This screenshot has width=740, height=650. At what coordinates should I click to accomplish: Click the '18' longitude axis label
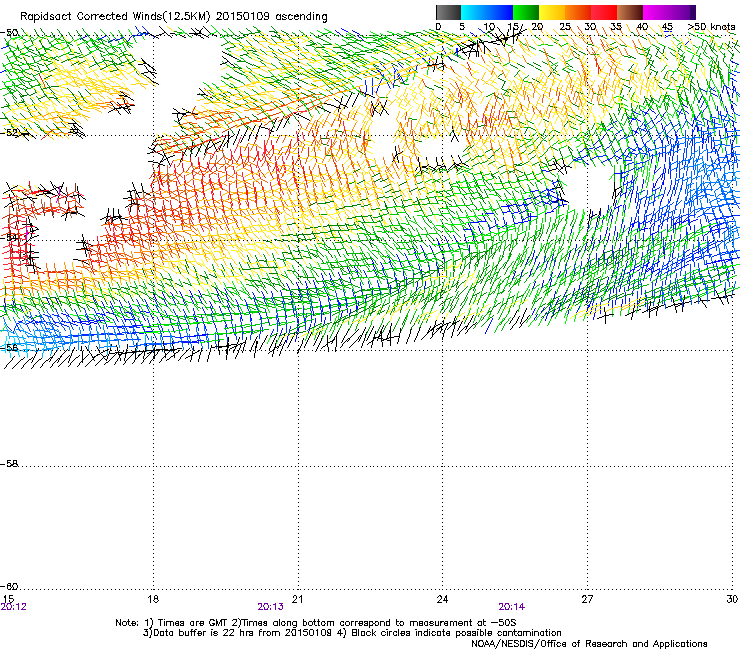click(153, 599)
